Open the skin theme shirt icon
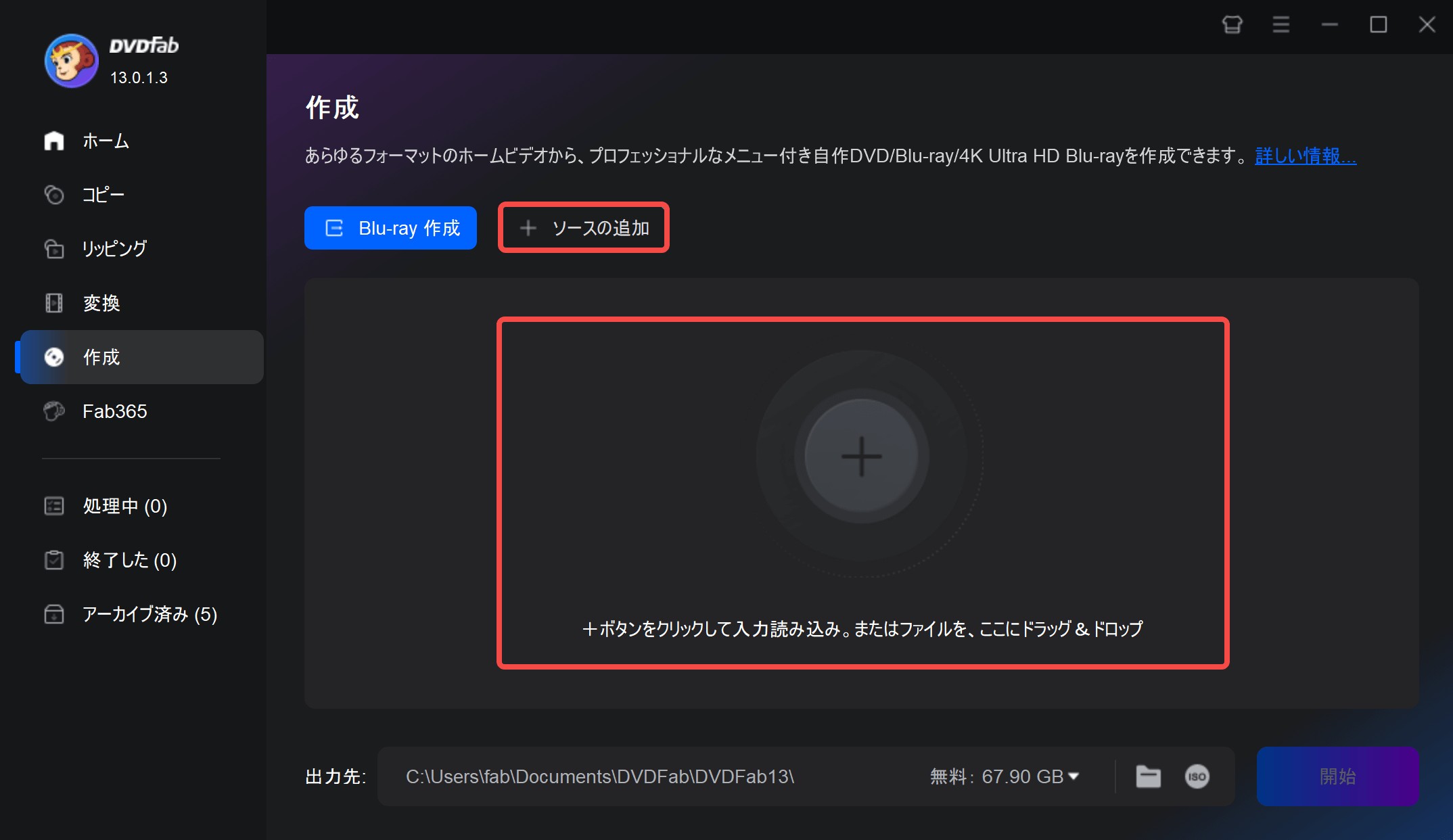Image resolution: width=1453 pixels, height=840 pixels. click(x=1232, y=25)
